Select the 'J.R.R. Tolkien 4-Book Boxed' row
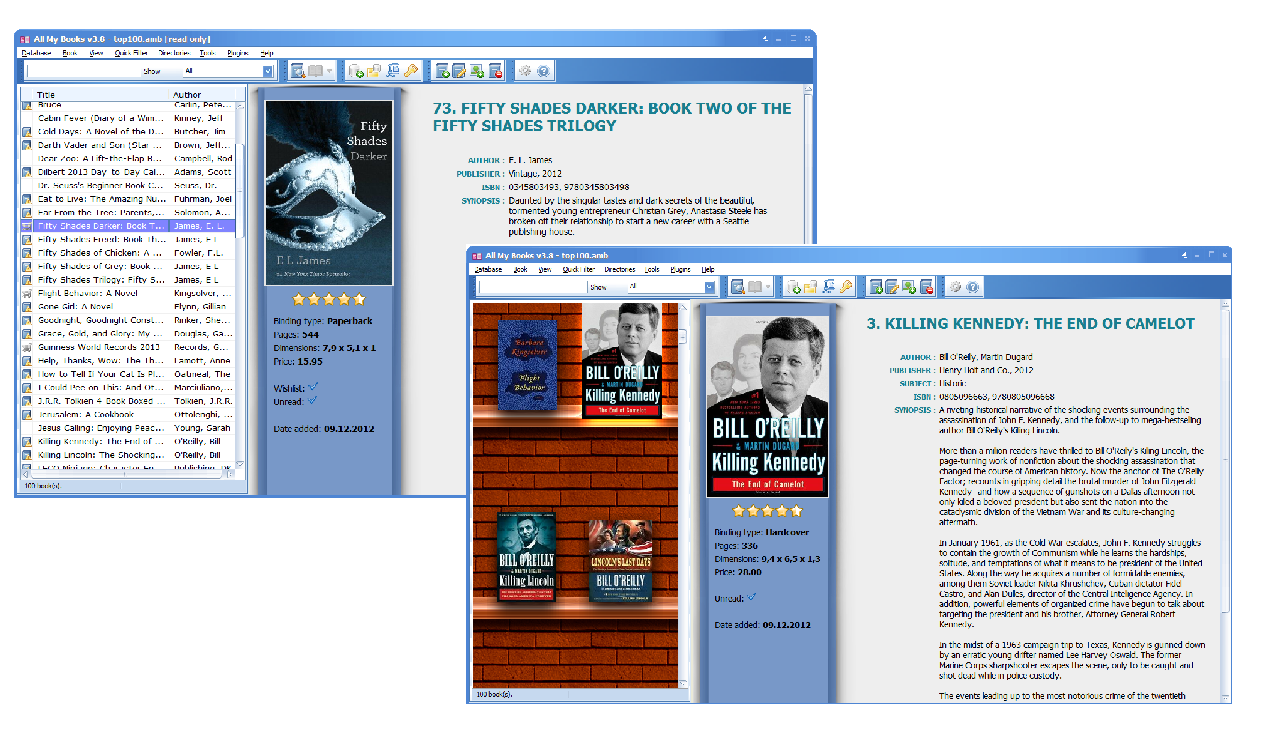Viewport: 1274px width, 753px height. pyautogui.click(x=128, y=401)
